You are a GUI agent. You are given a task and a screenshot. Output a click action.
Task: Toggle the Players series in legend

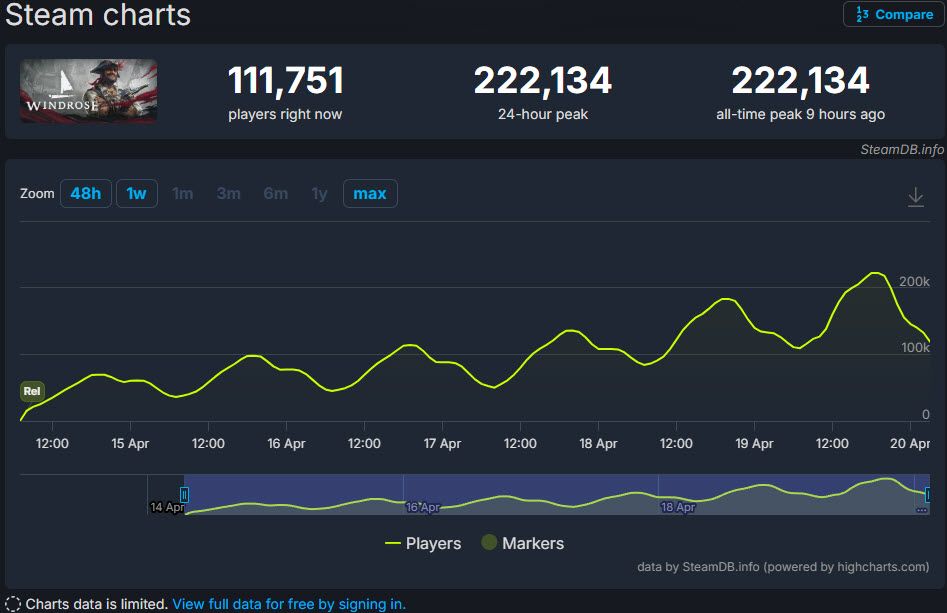423,543
